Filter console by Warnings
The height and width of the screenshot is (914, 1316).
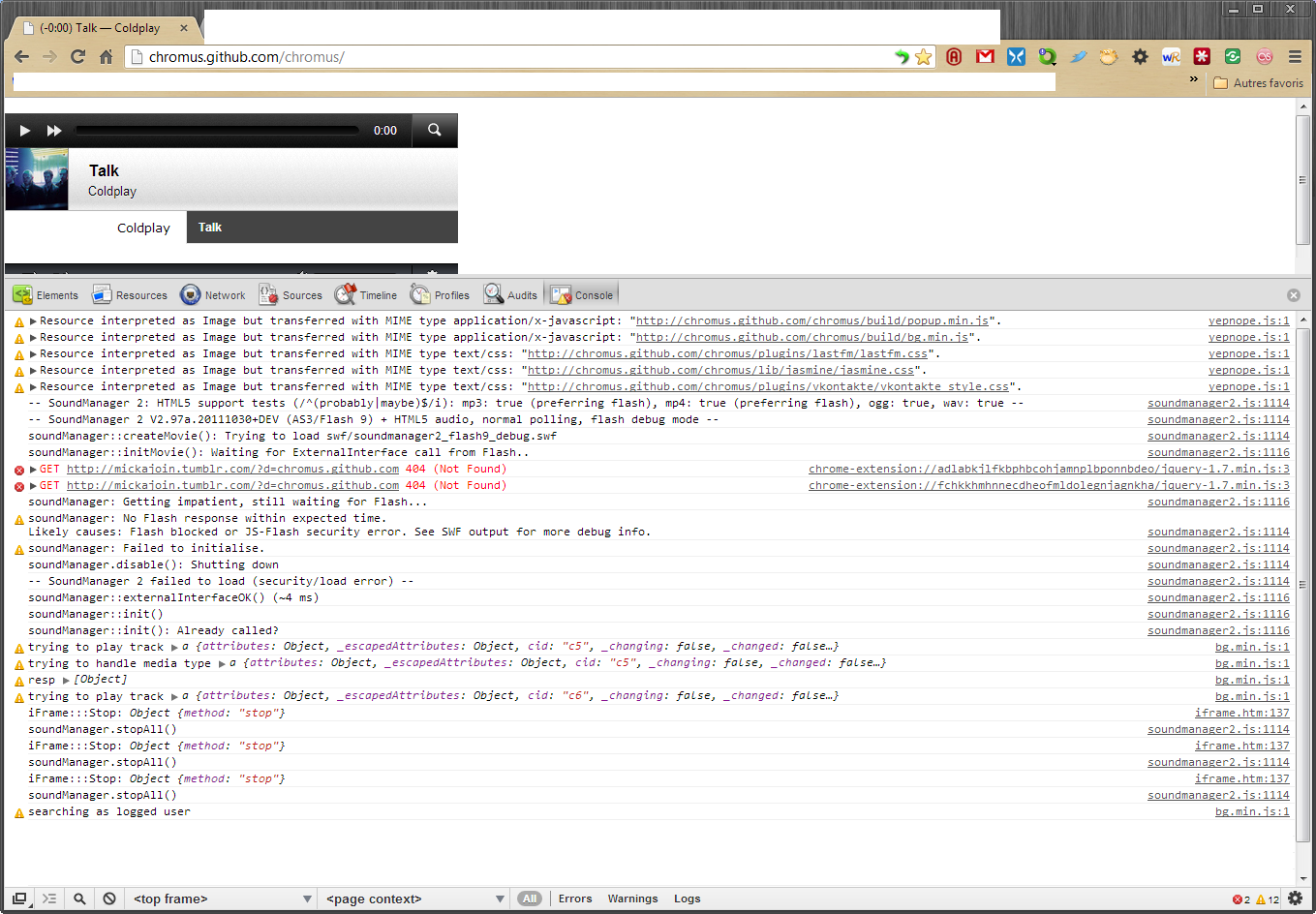[x=632, y=899]
